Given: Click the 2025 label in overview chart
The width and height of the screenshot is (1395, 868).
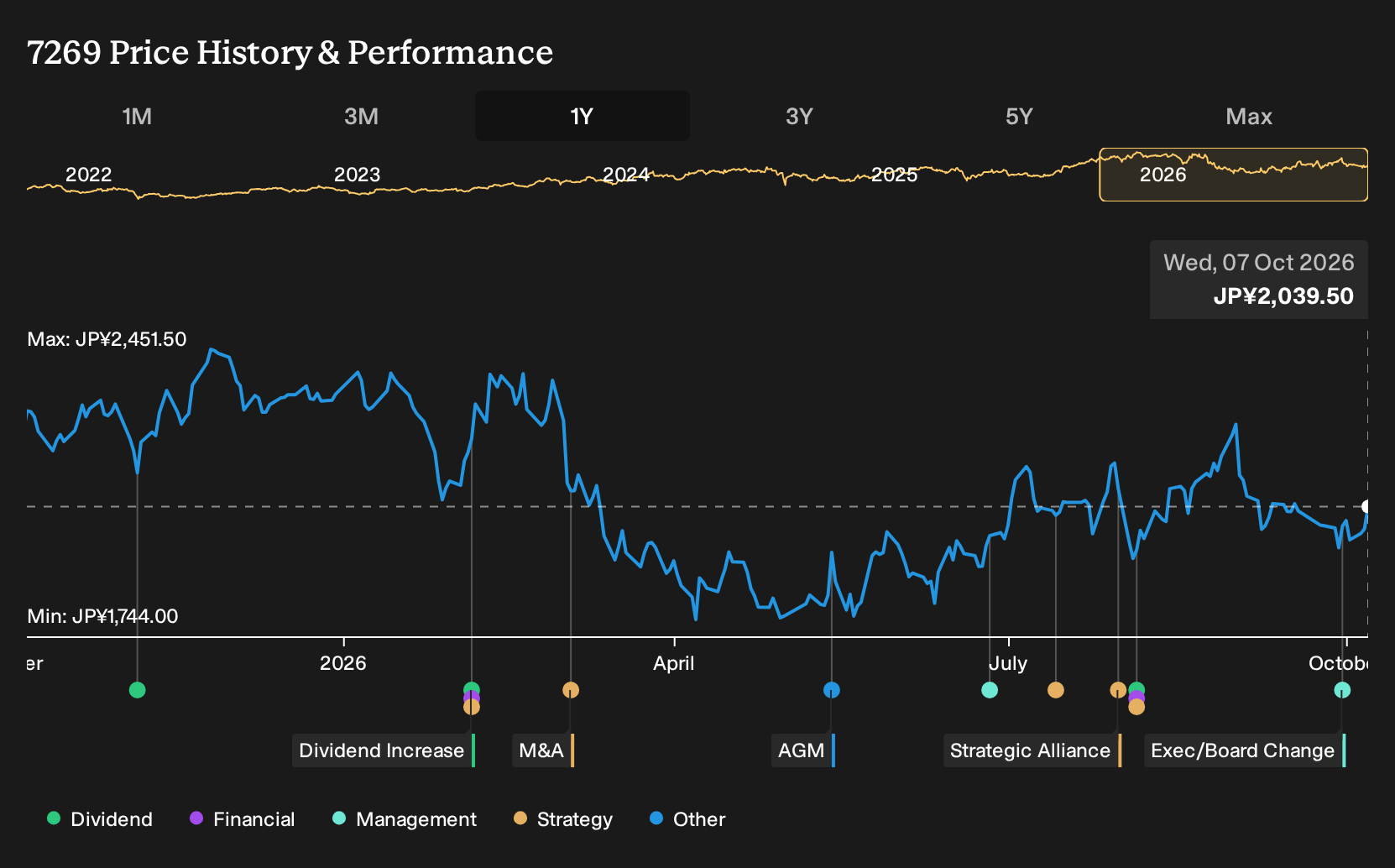Looking at the screenshot, I should coord(894,175).
